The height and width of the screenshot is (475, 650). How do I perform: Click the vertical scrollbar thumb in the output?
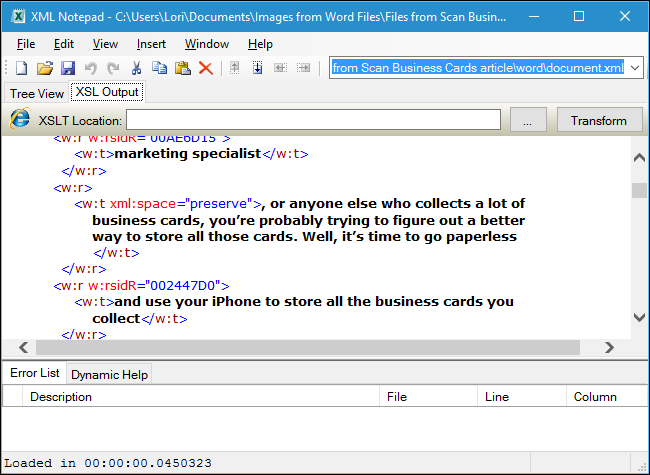click(640, 191)
